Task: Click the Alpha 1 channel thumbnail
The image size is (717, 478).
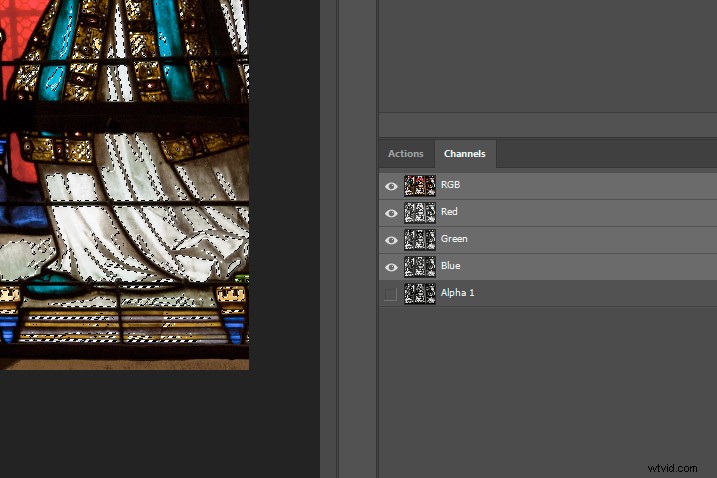Action: [420, 294]
